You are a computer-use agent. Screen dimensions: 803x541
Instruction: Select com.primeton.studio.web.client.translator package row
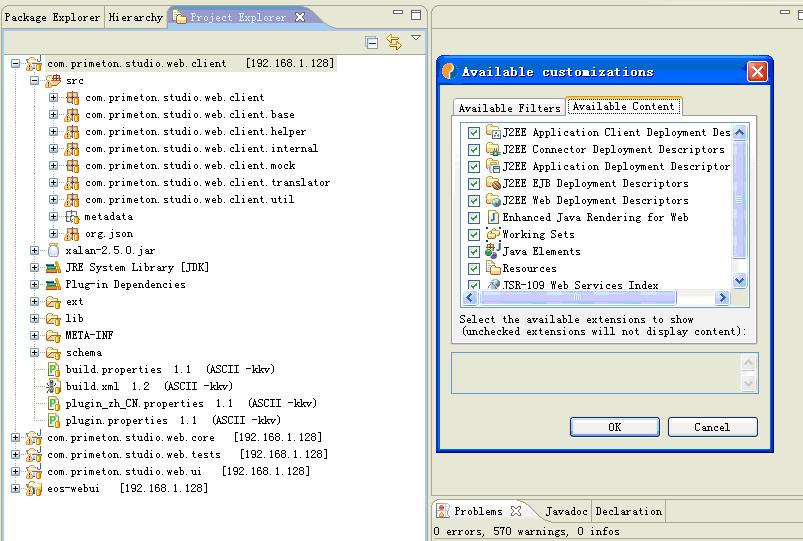coord(207,182)
